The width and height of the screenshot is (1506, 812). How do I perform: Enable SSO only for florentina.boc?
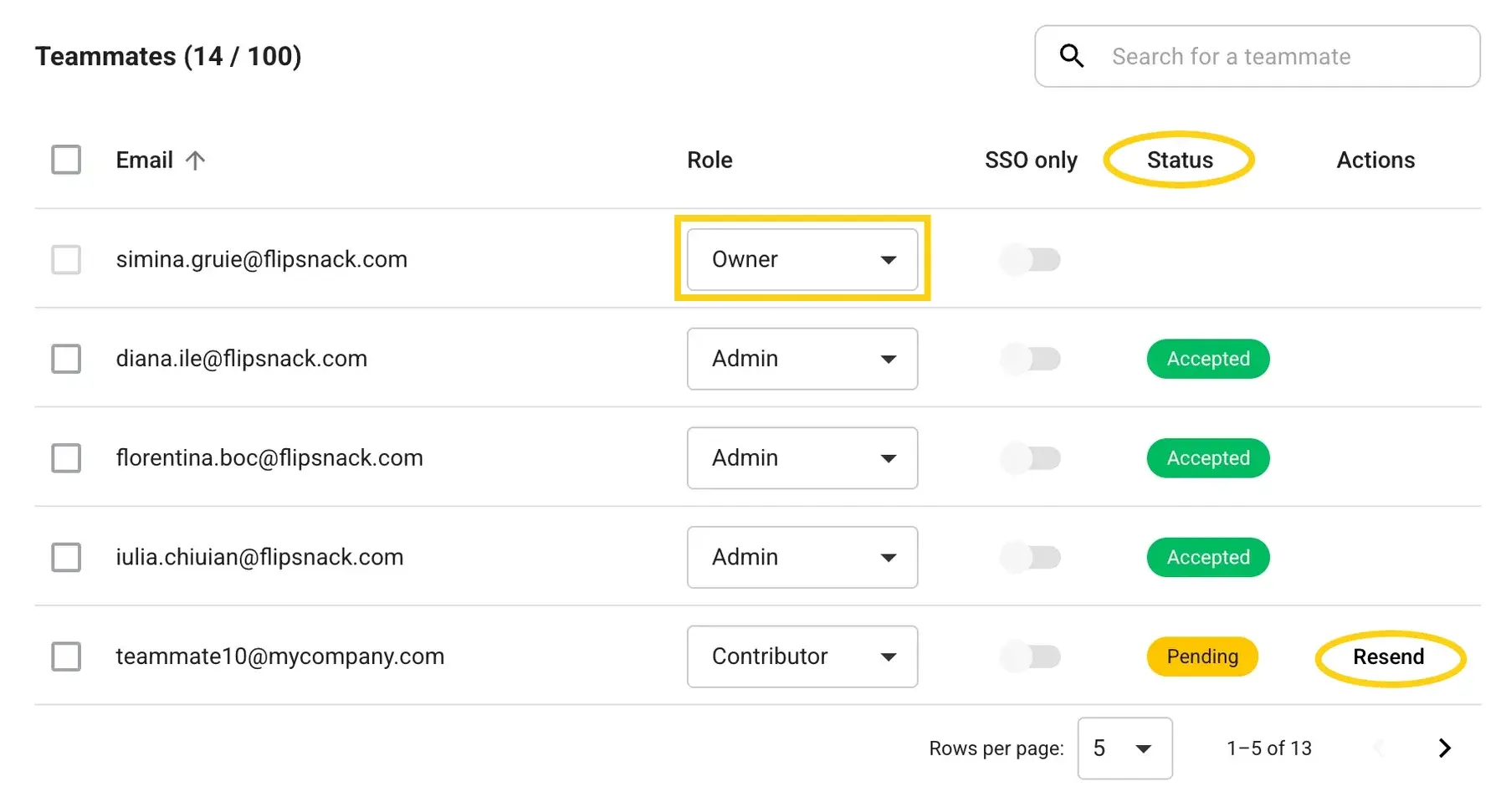click(1030, 458)
